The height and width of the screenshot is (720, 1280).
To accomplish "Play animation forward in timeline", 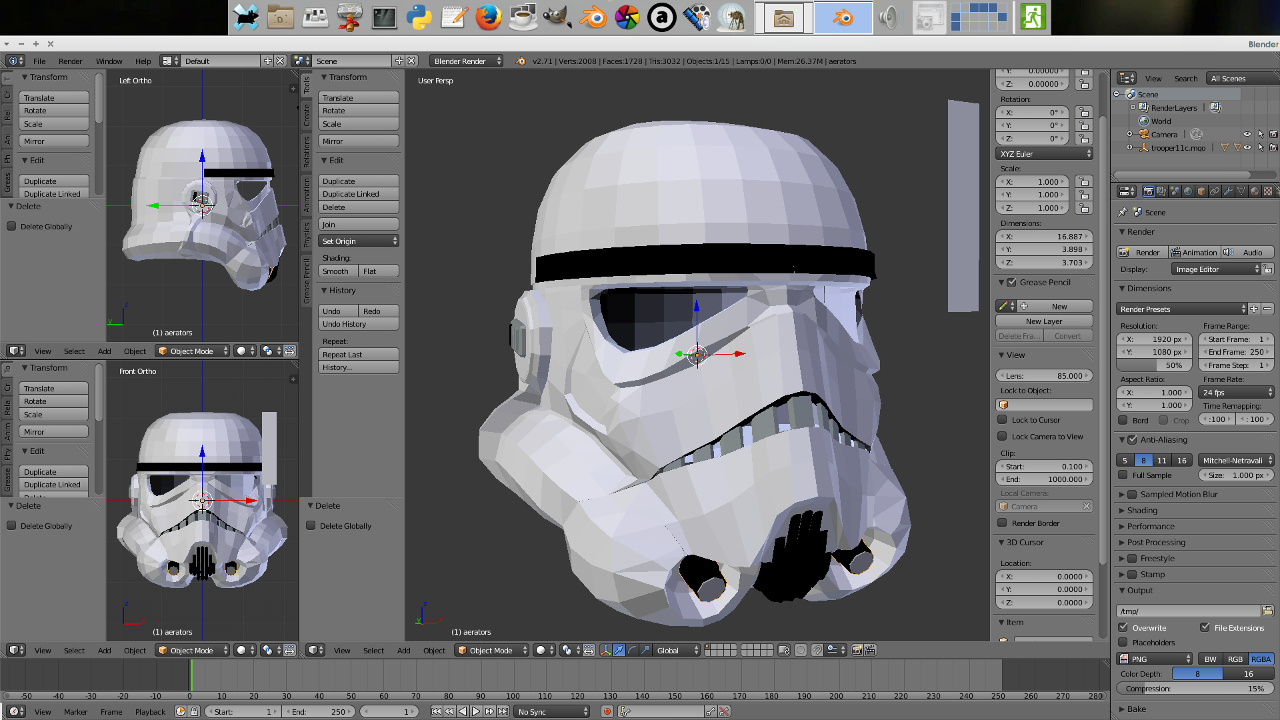I will [476, 711].
